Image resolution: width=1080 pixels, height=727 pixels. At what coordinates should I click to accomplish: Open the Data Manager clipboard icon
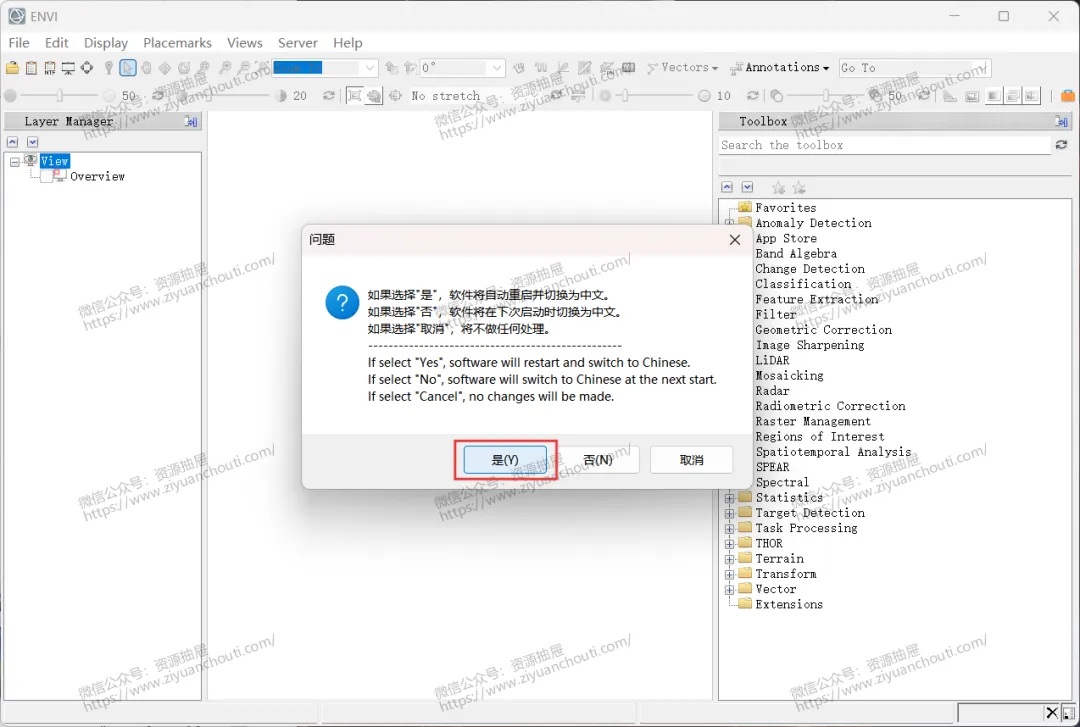click(x=31, y=68)
